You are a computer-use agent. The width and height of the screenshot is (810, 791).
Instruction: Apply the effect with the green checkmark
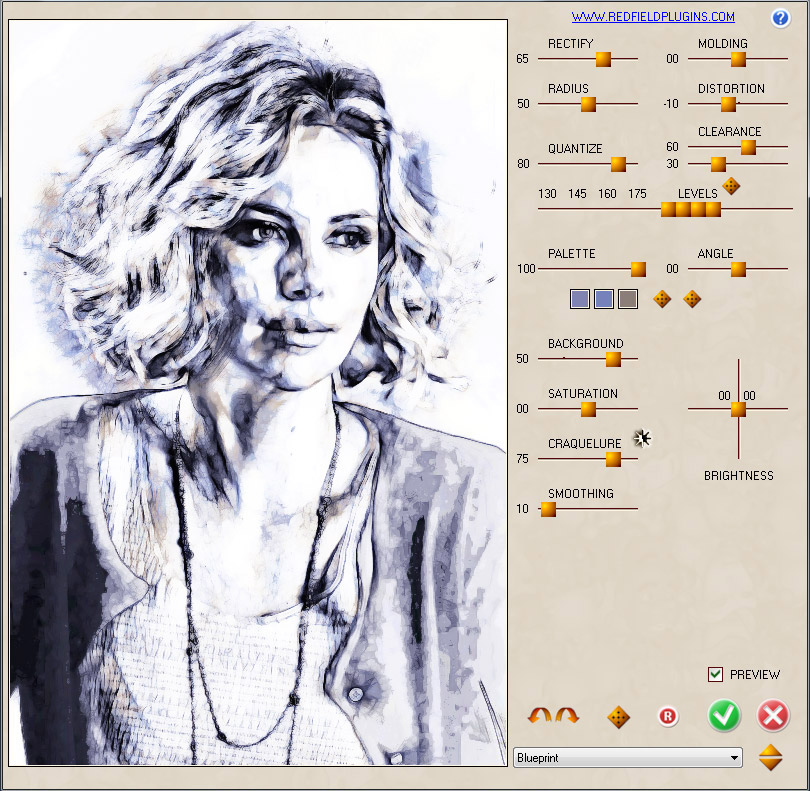(x=724, y=716)
